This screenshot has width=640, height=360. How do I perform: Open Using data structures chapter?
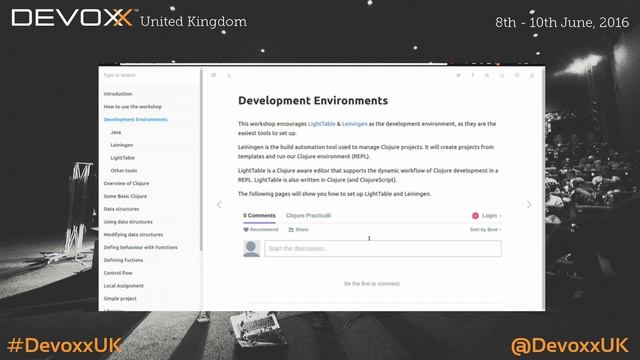(x=128, y=222)
